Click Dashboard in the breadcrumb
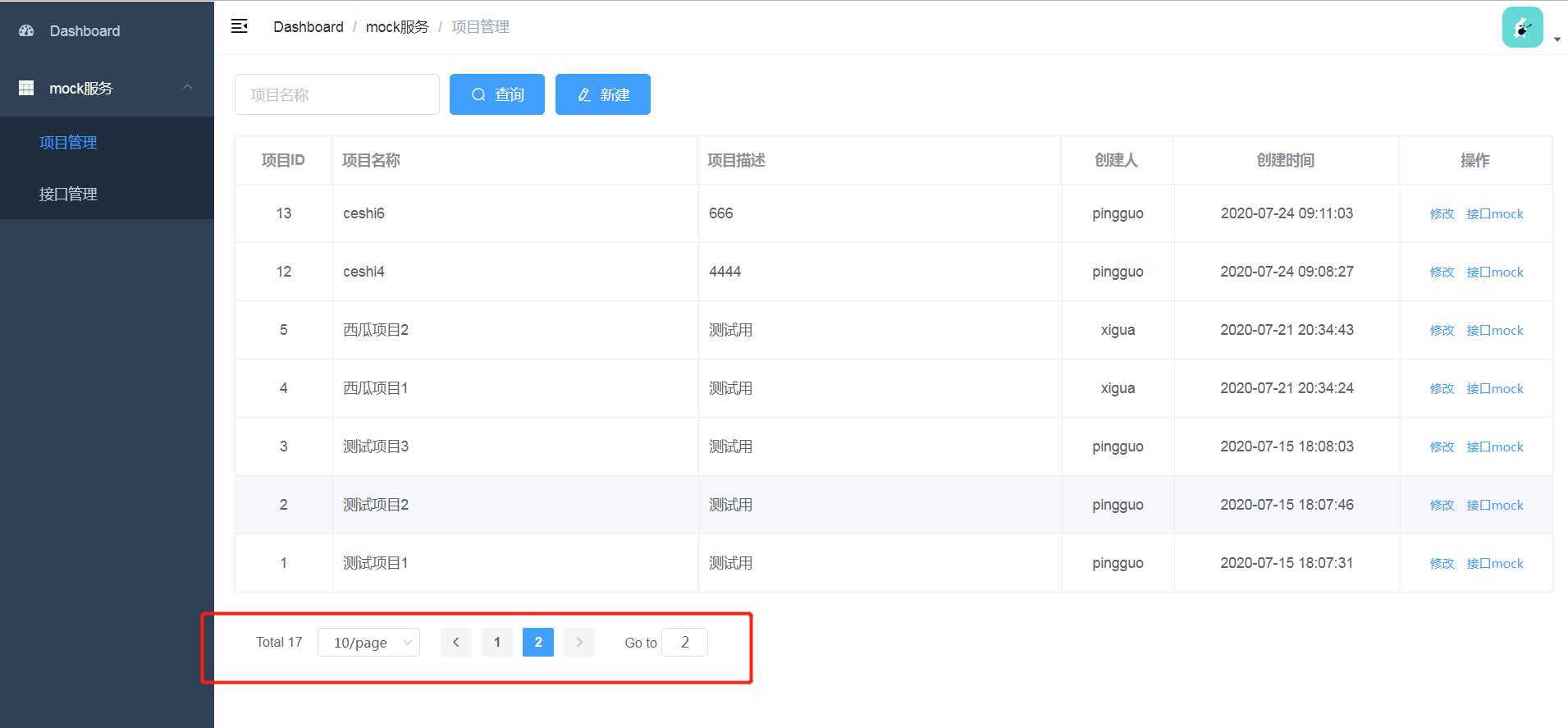Screen dimensions: 1568x728 pos(309,27)
